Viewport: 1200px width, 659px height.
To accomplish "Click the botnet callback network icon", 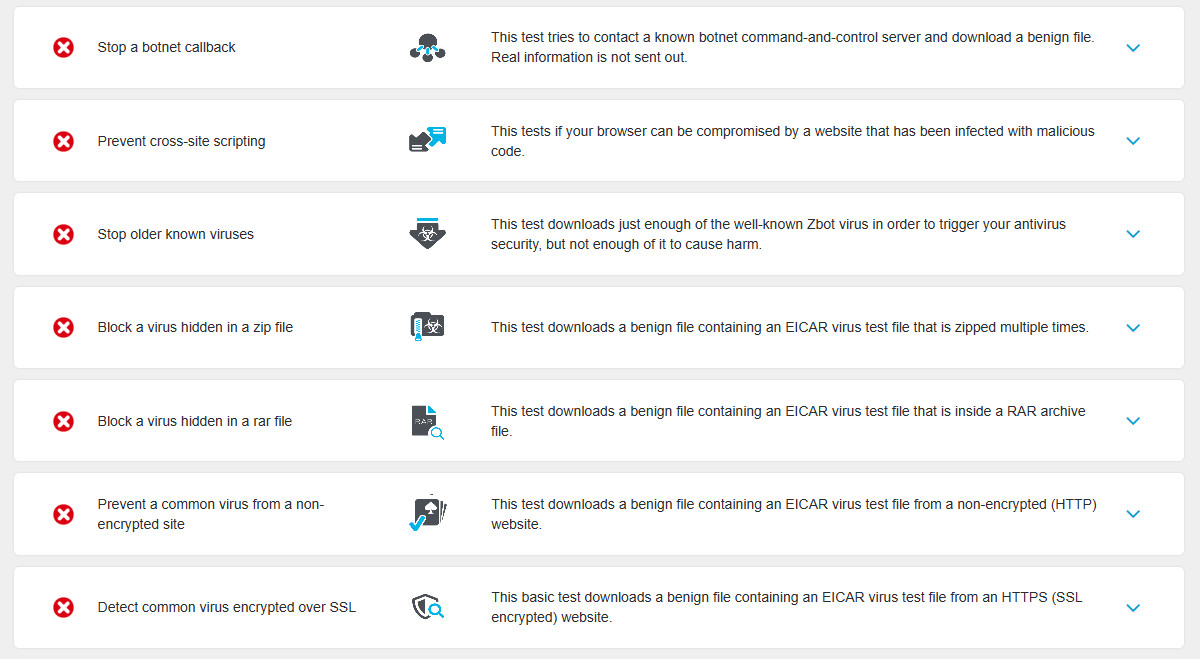I will (428, 47).
